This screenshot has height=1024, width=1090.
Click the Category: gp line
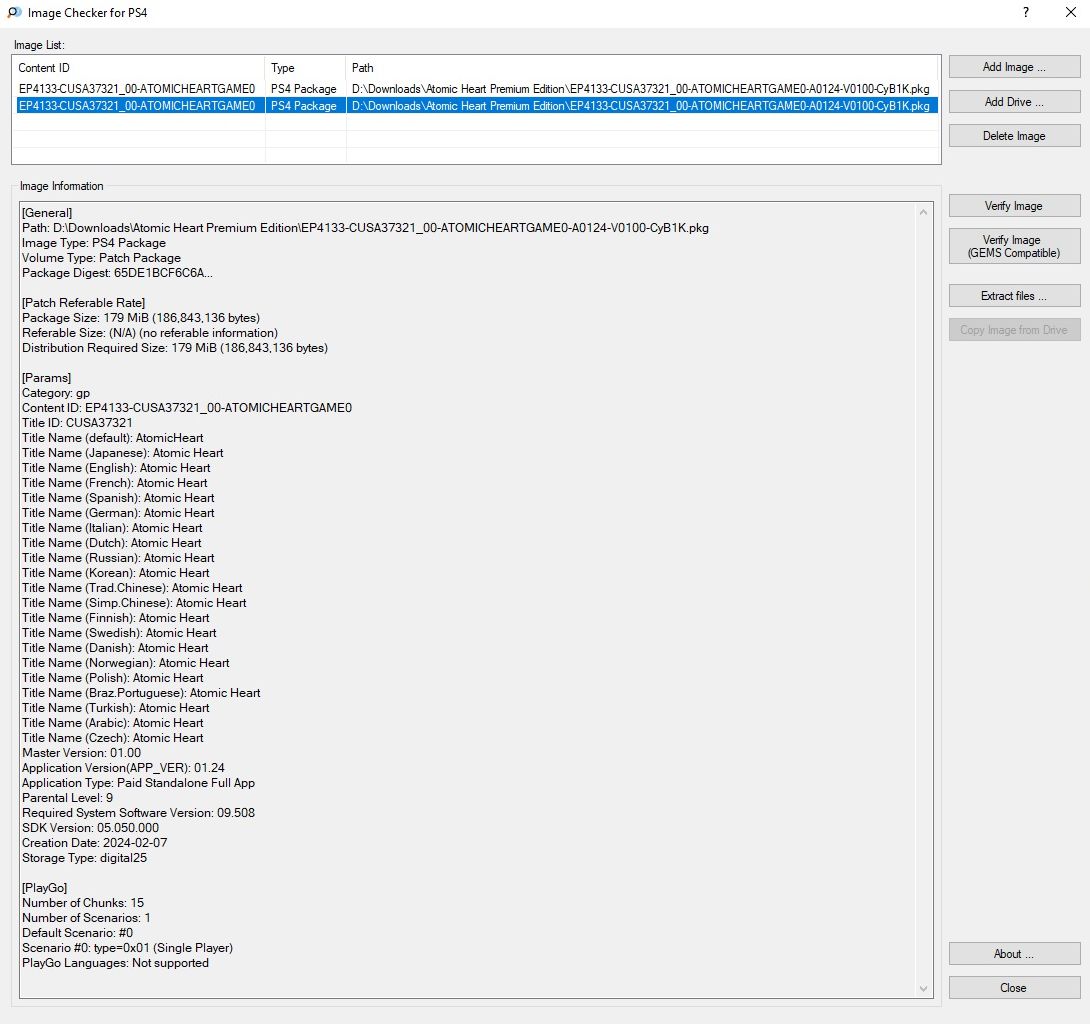click(56, 393)
